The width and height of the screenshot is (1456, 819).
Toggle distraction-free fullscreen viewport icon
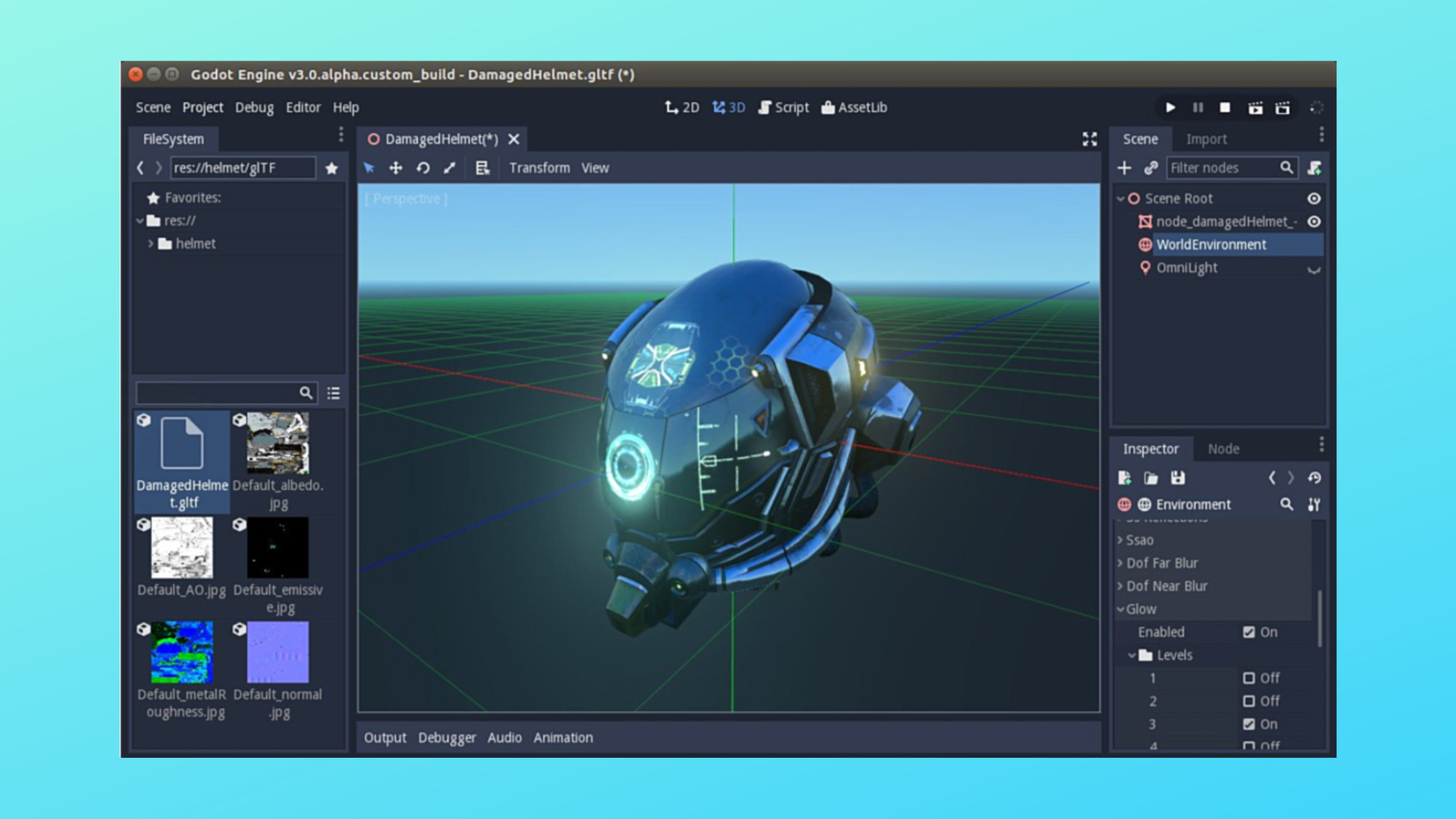[1089, 139]
